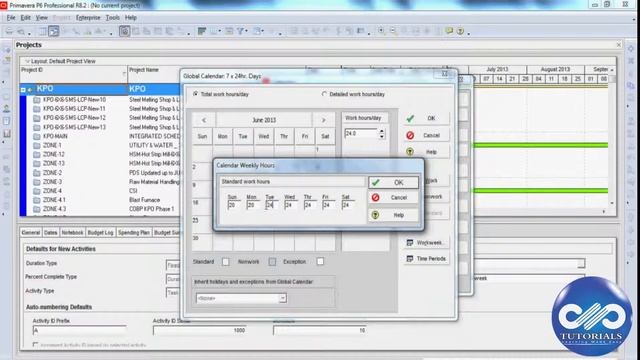Click the Print toolbar icon

click(9, 31)
